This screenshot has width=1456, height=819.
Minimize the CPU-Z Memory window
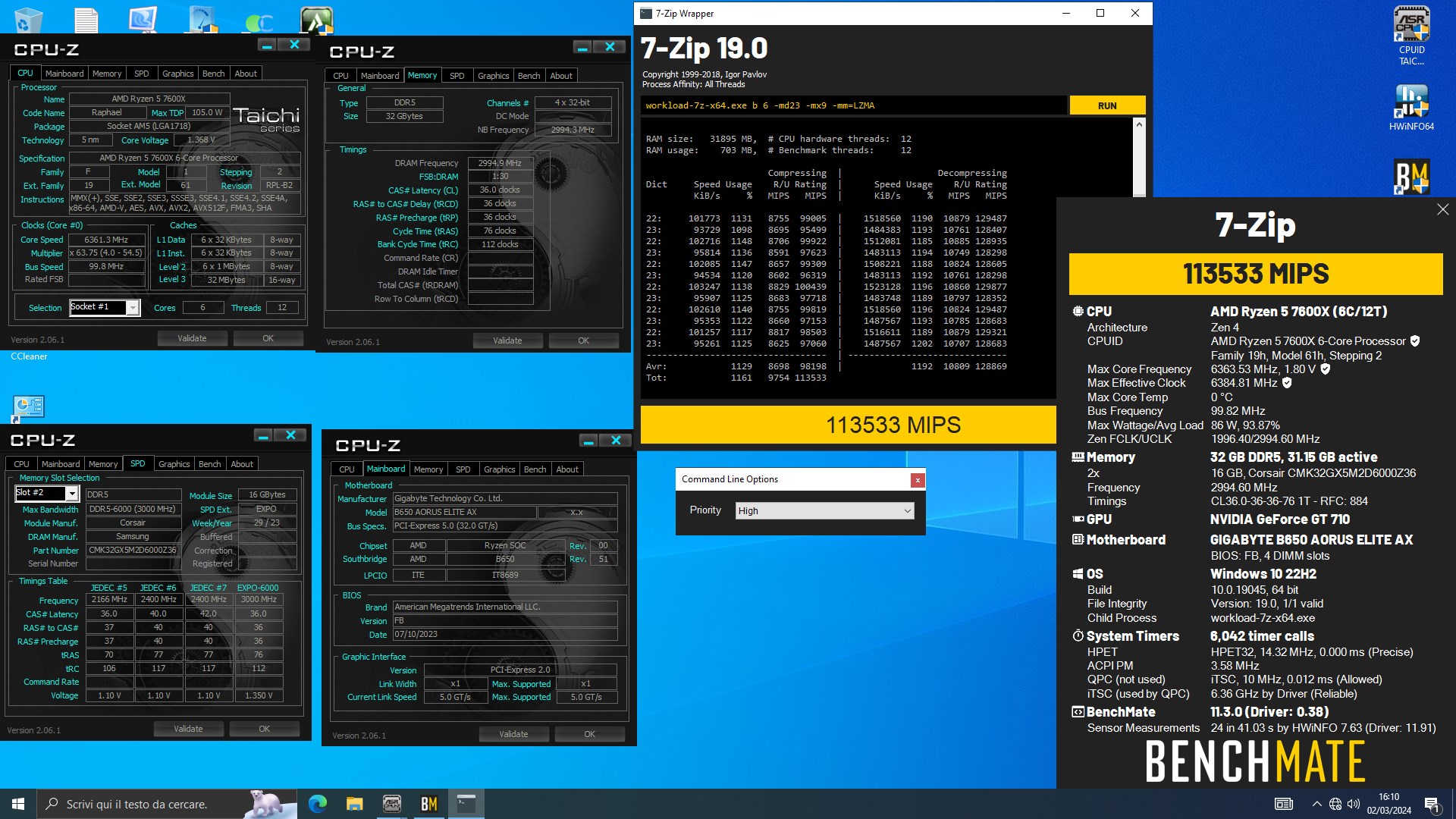(x=582, y=47)
